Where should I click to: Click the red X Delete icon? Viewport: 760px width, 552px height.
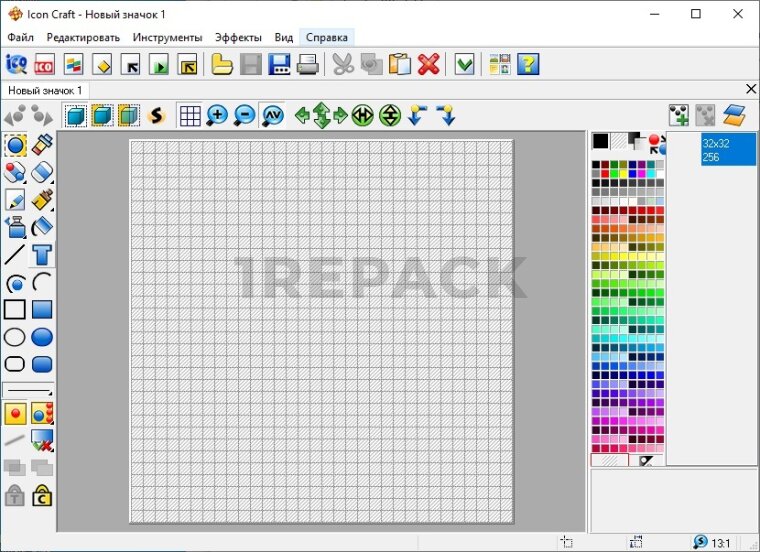pyautogui.click(x=429, y=65)
